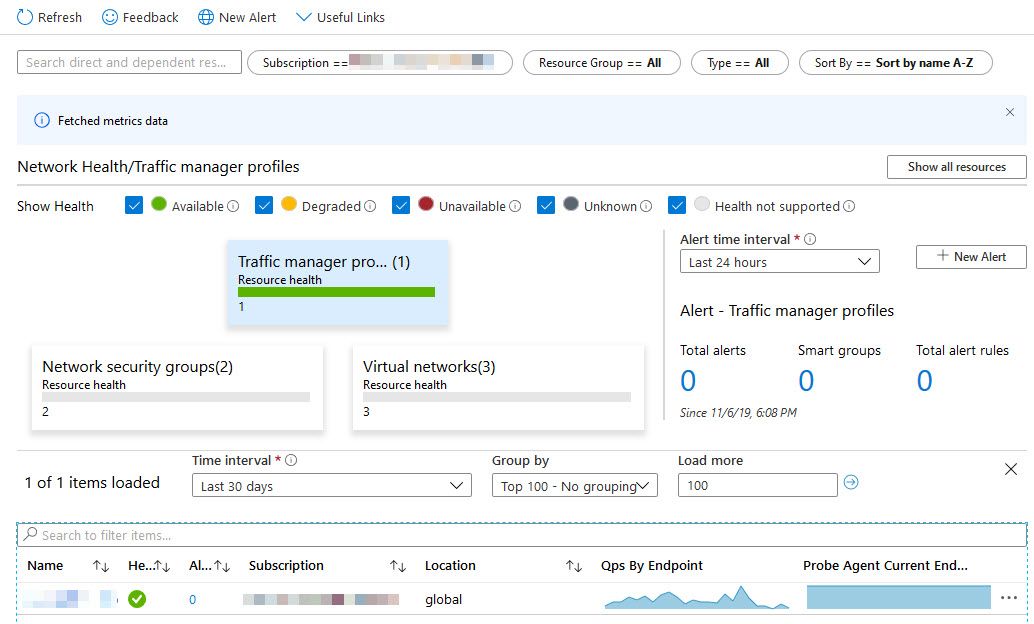Click the load more arrow icon
The image size is (1034, 624).
coord(851,483)
